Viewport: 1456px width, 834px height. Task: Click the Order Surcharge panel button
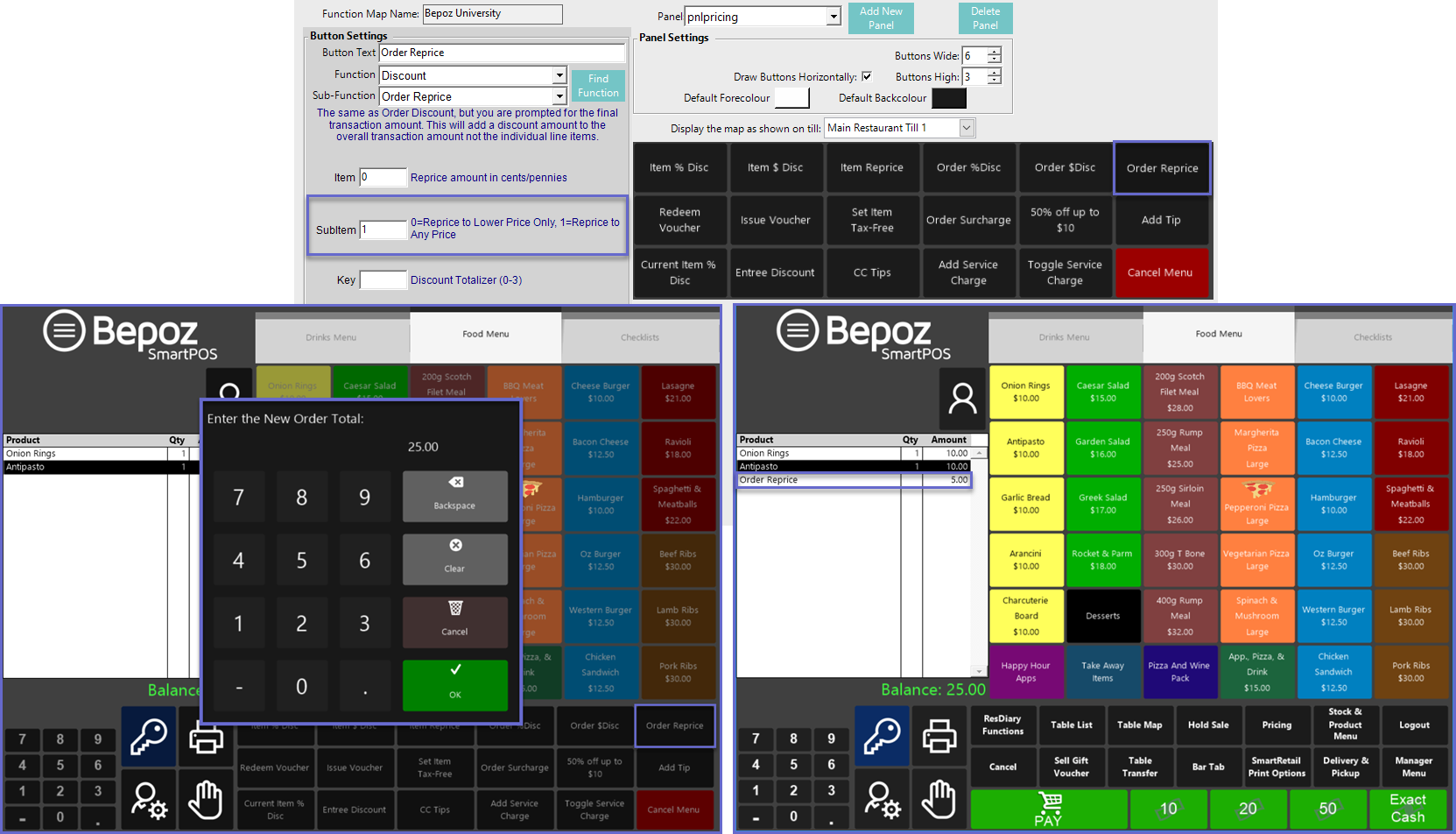[968, 220]
